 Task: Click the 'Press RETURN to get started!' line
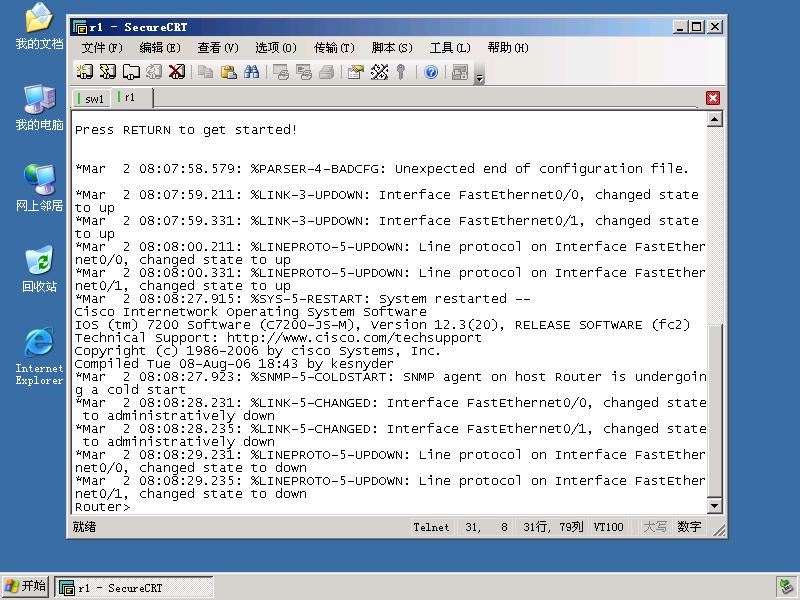[x=186, y=130]
